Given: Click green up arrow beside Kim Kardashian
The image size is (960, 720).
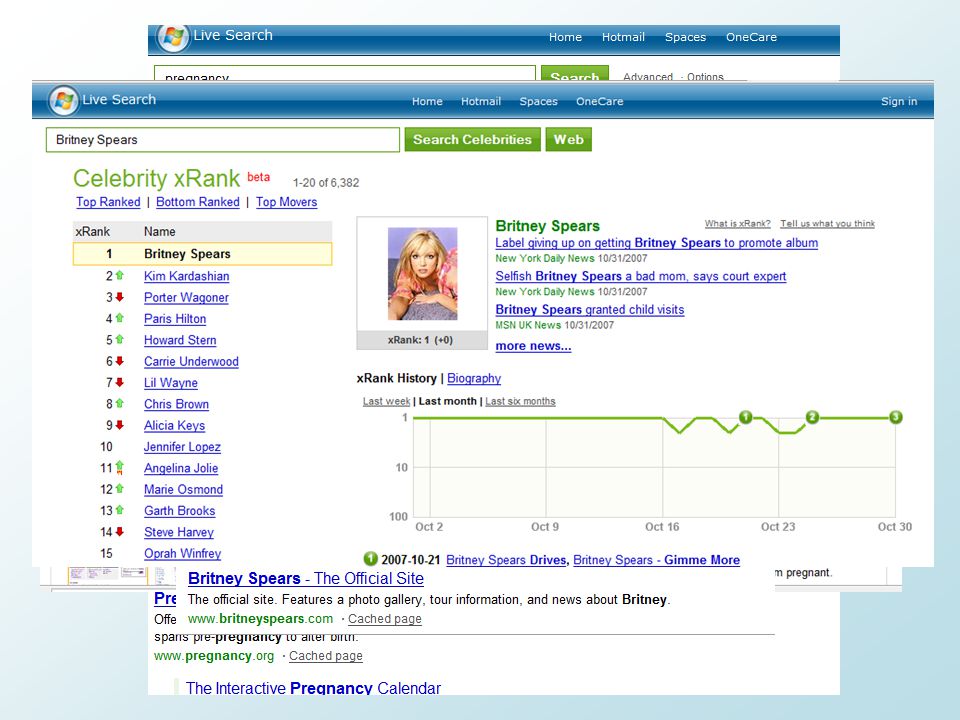Looking at the screenshot, I should pyautogui.click(x=119, y=276).
